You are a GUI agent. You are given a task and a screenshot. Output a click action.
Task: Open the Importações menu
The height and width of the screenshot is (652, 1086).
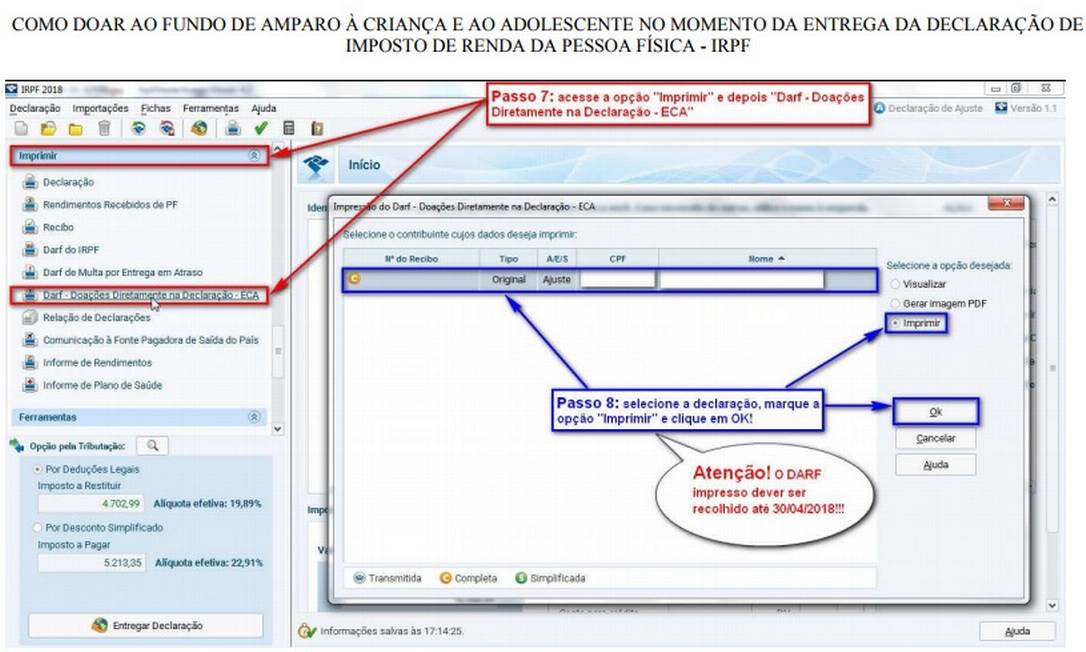coord(100,108)
